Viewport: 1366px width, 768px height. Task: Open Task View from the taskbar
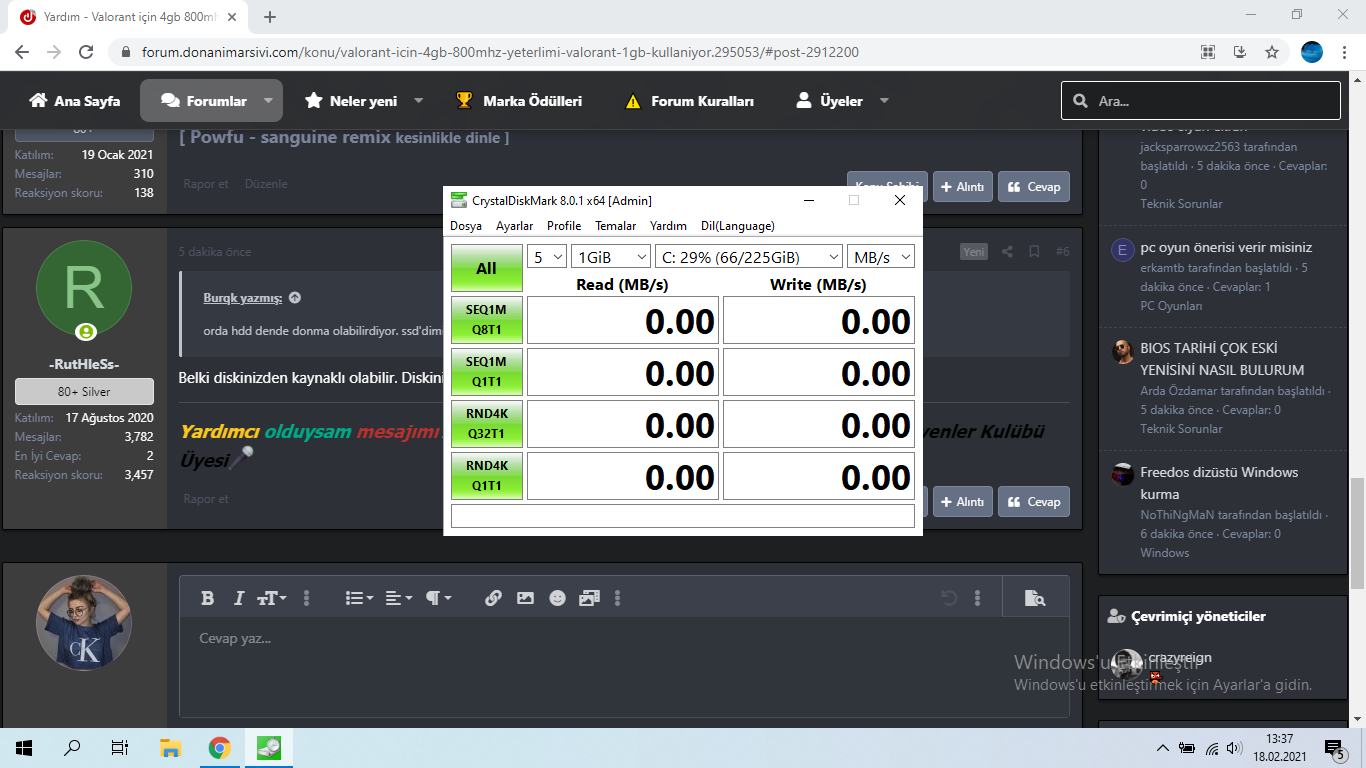(x=120, y=747)
